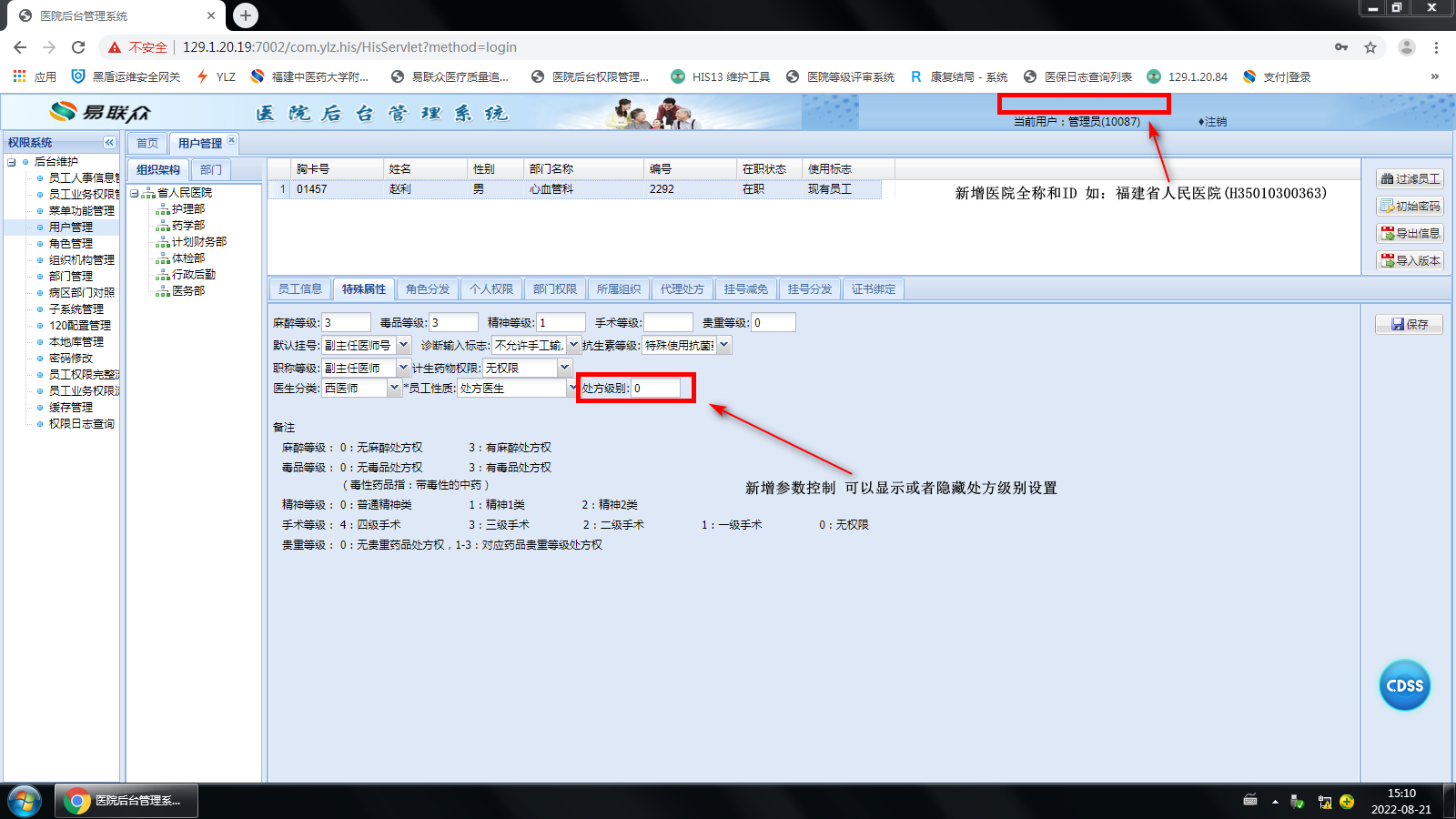
Task: Open the 代理处方 tab
Action: pyautogui.click(x=682, y=289)
